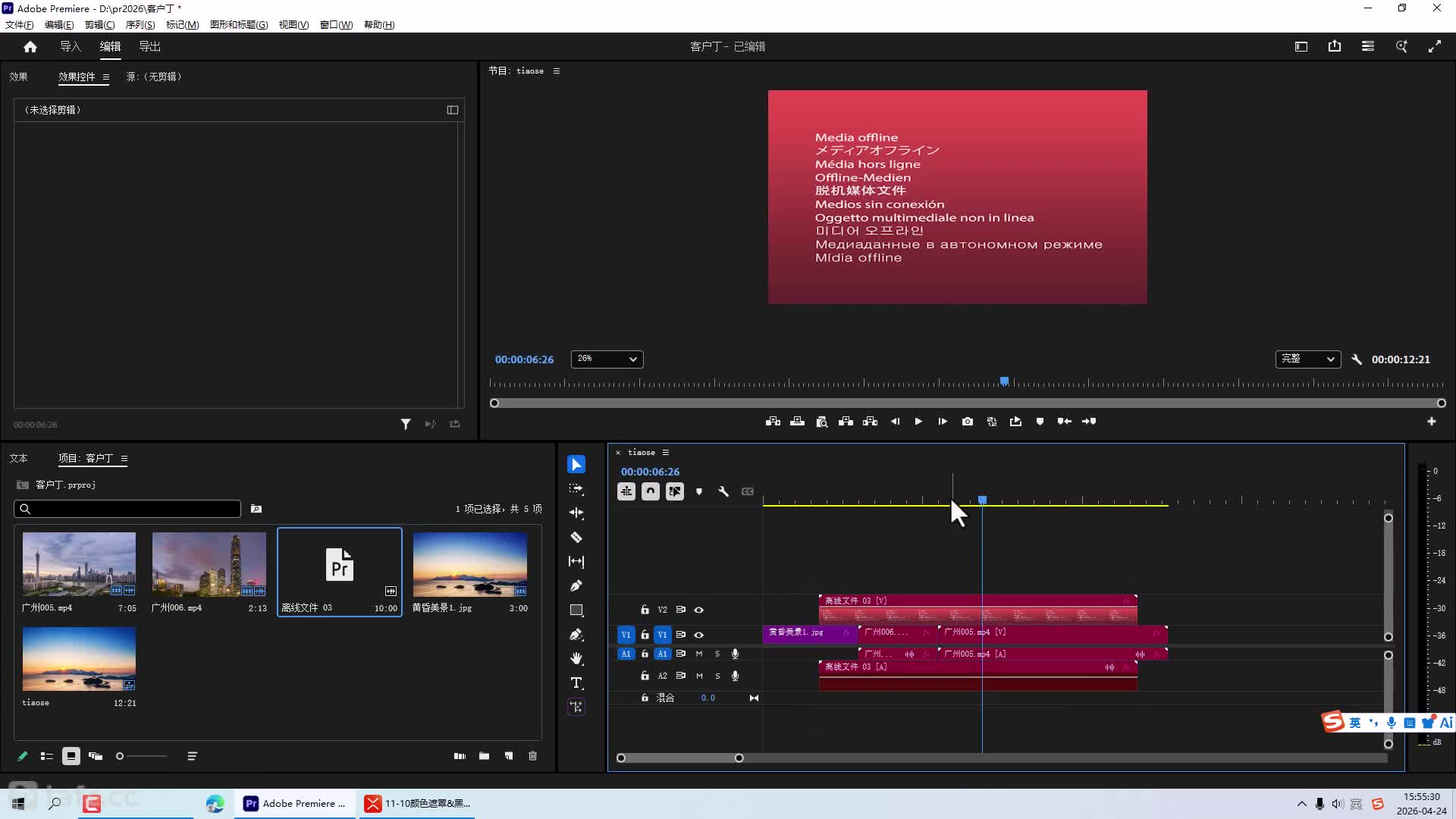Open 剪辑 menu
This screenshot has width=1456, height=819.
100,25
